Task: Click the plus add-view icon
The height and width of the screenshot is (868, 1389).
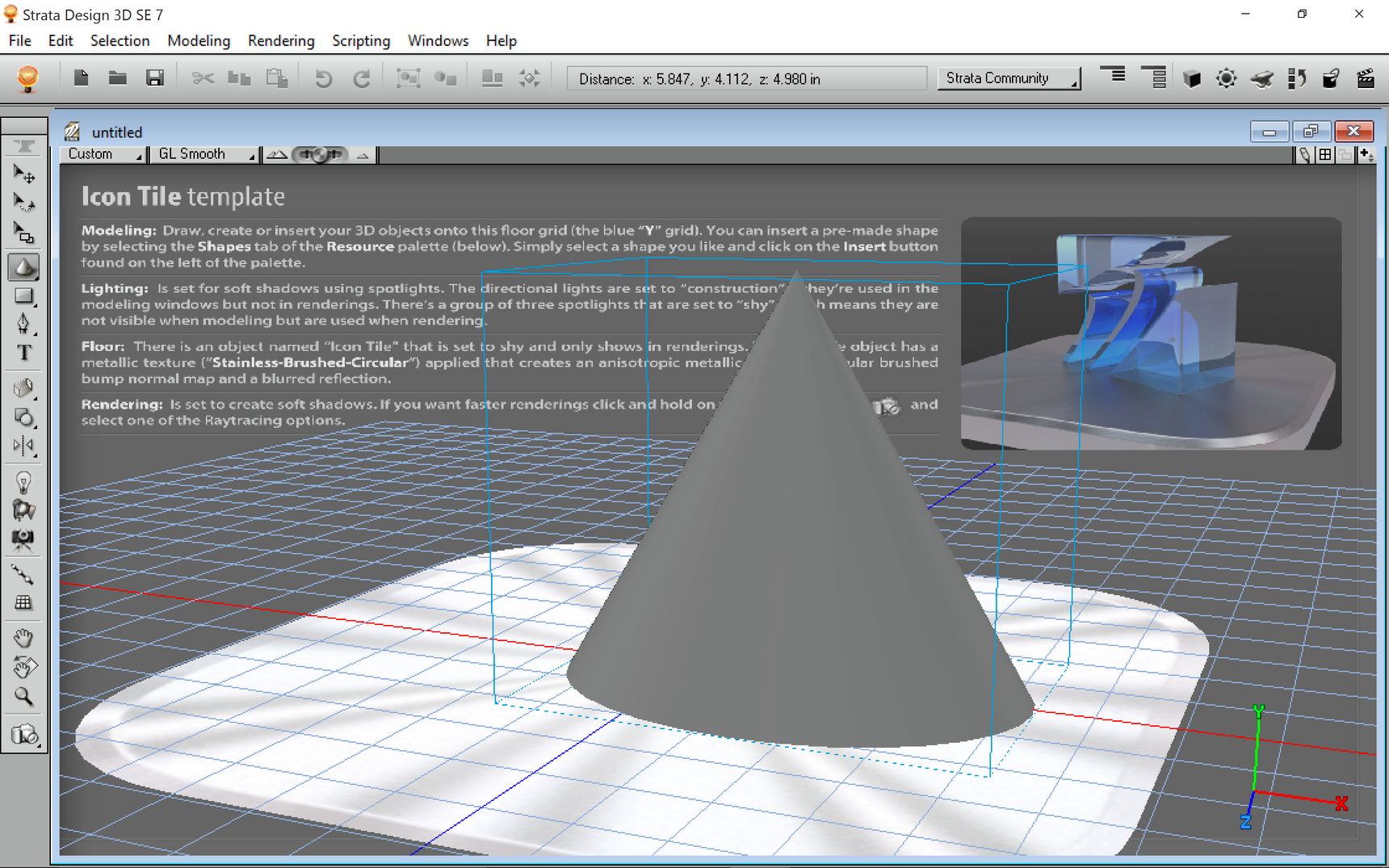Action: (x=1366, y=155)
